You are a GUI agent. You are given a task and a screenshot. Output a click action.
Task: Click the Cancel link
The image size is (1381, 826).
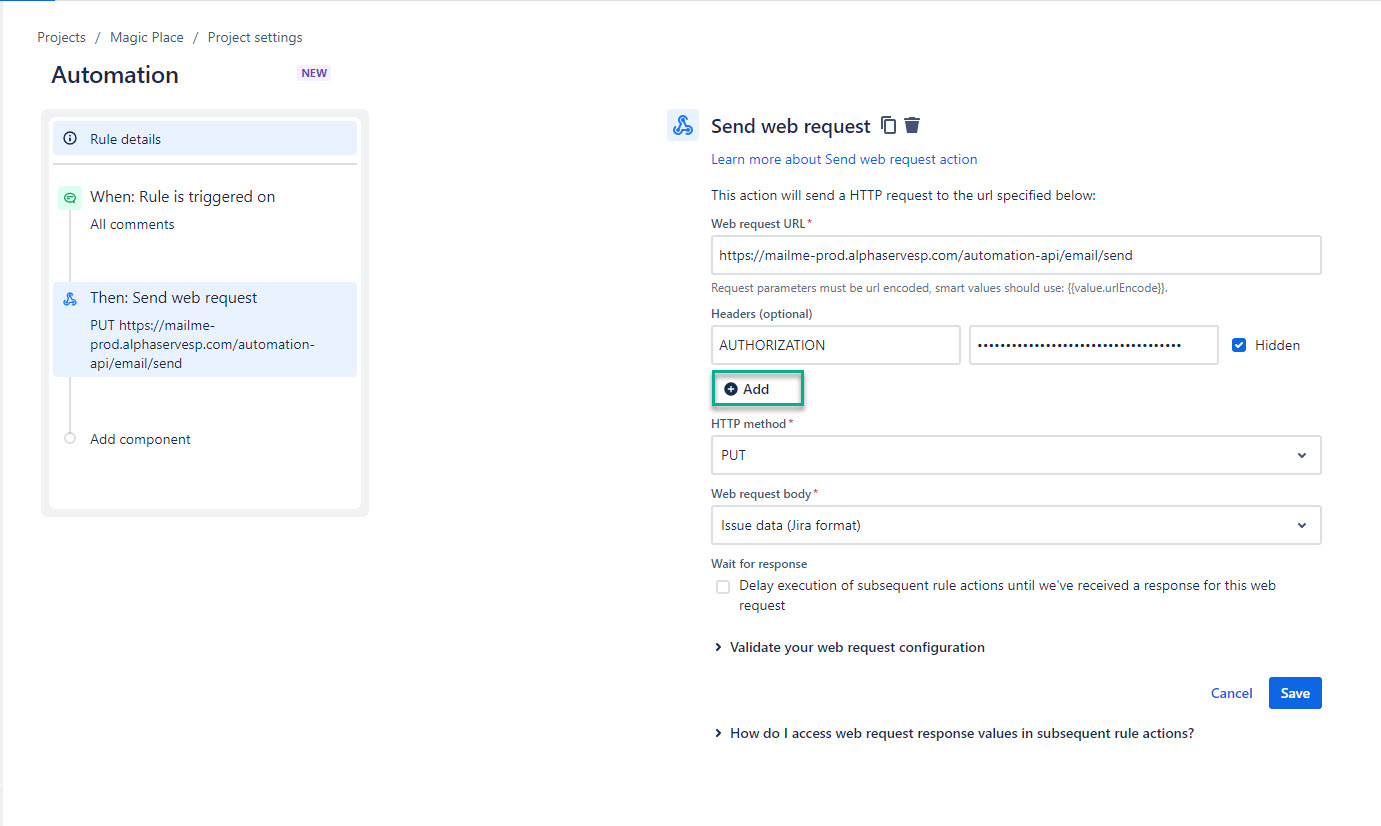tap(1231, 693)
